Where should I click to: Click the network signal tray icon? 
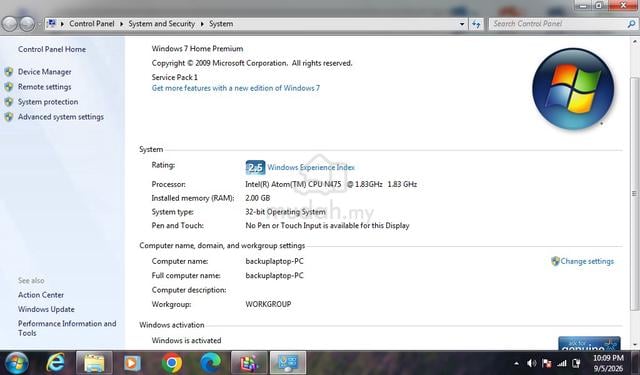[x=562, y=363]
